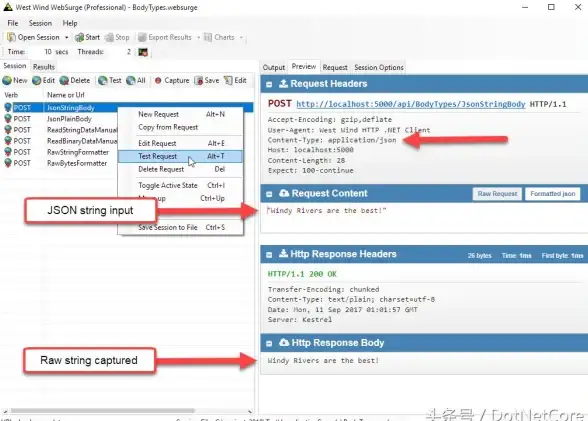
Task: Collapse the Http Response Body section
Action: click(269, 343)
